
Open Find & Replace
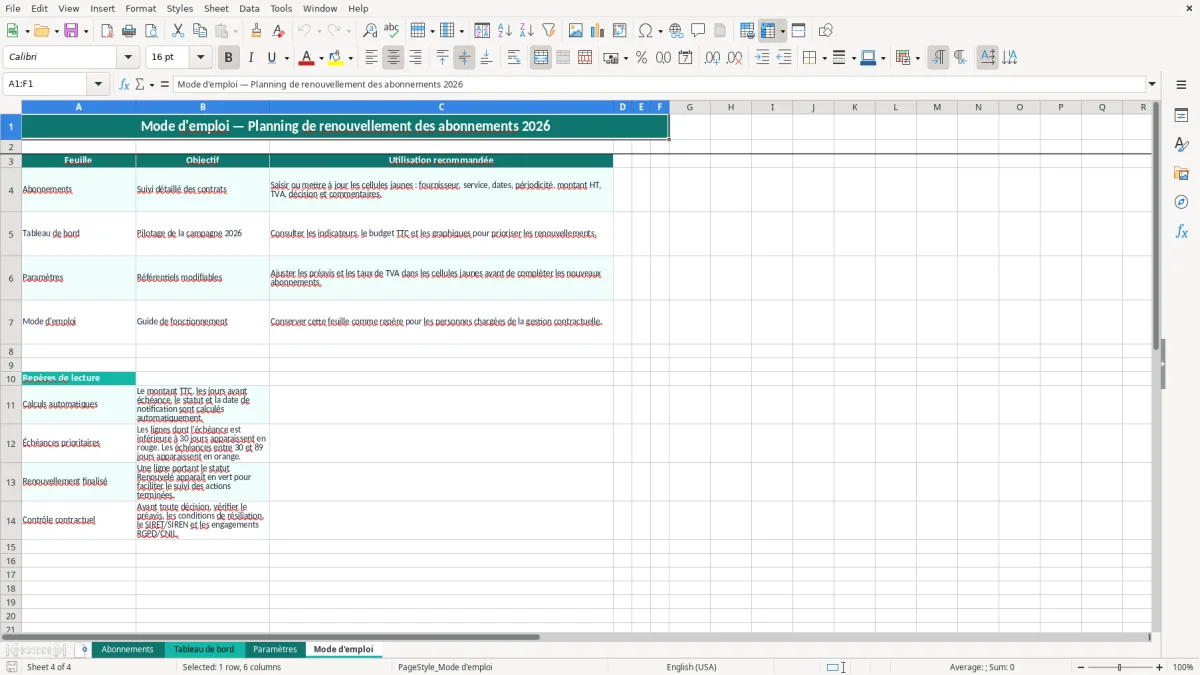pos(370,31)
